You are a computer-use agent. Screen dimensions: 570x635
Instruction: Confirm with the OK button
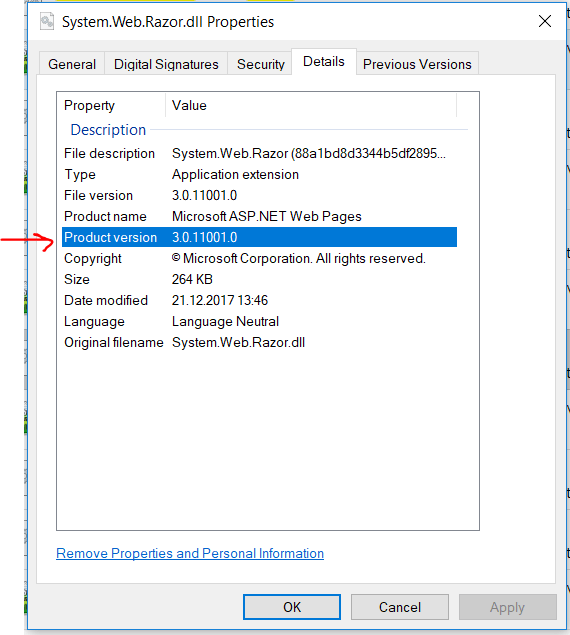tap(292, 607)
